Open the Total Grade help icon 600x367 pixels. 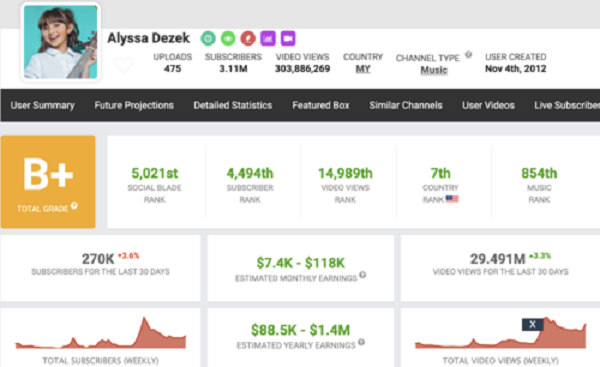click(x=74, y=206)
